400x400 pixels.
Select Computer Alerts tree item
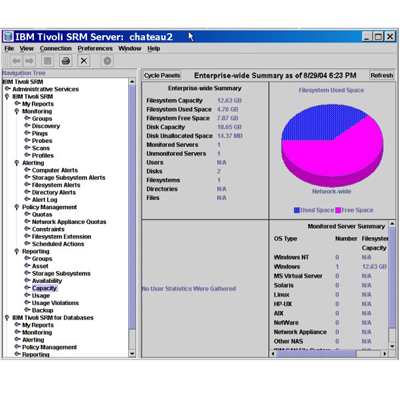55,170
